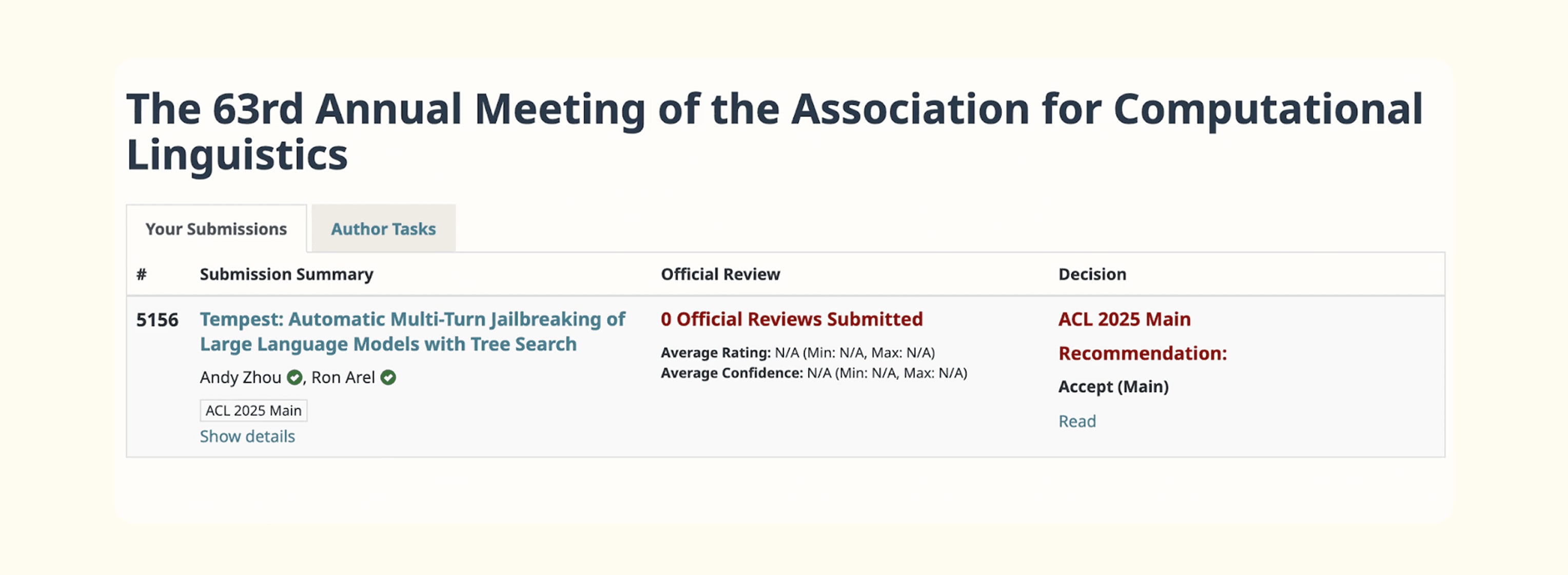
Task: Click the green verified checkmark beside Andy Zhou
Action: point(295,378)
